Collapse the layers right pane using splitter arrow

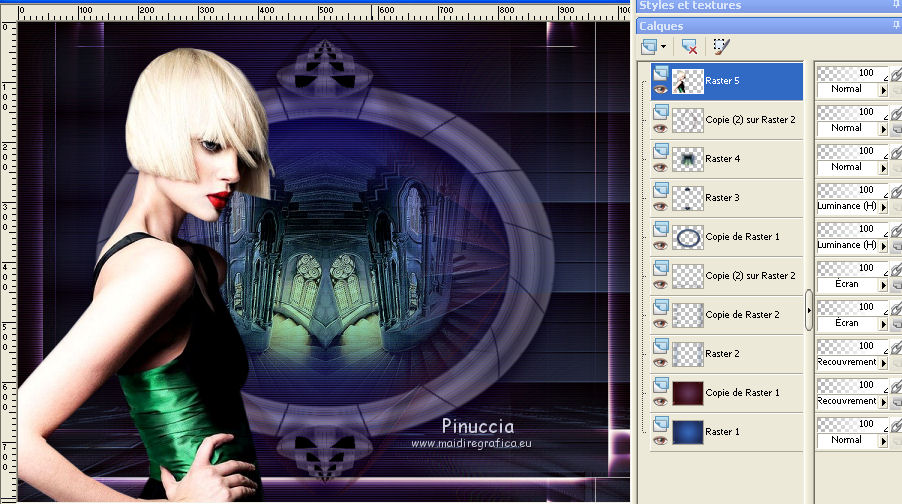(x=809, y=310)
